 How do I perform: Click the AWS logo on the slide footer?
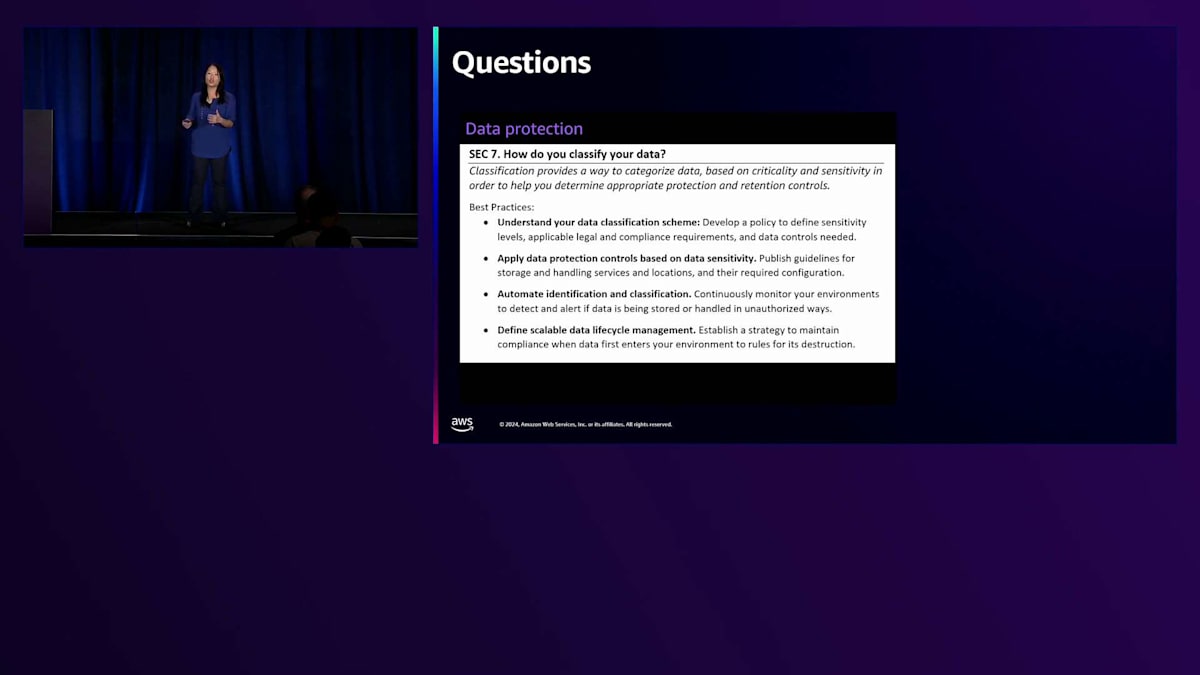(462, 424)
